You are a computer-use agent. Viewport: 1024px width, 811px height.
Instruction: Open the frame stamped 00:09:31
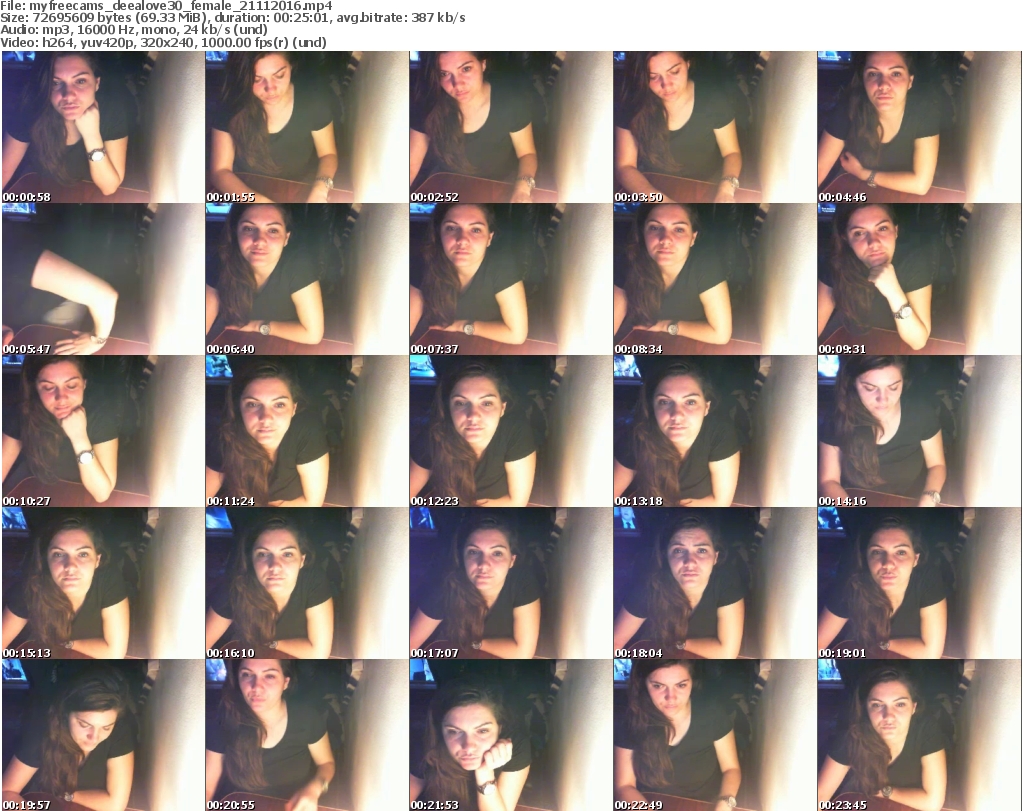pyautogui.click(x=919, y=279)
